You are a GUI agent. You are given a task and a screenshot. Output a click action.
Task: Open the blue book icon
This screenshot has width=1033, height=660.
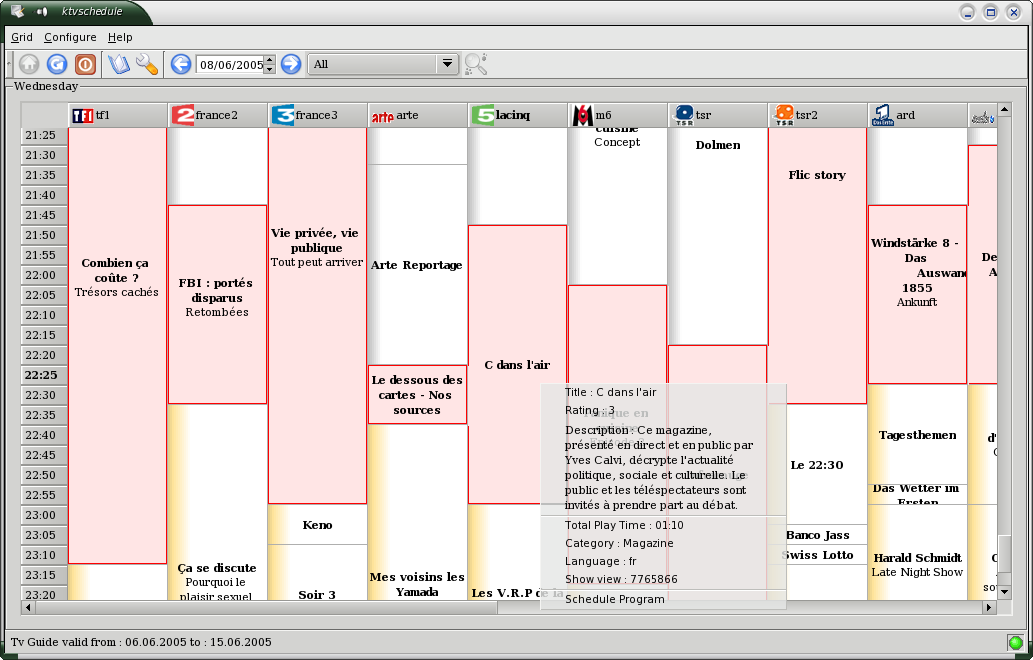click(x=119, y=64)
